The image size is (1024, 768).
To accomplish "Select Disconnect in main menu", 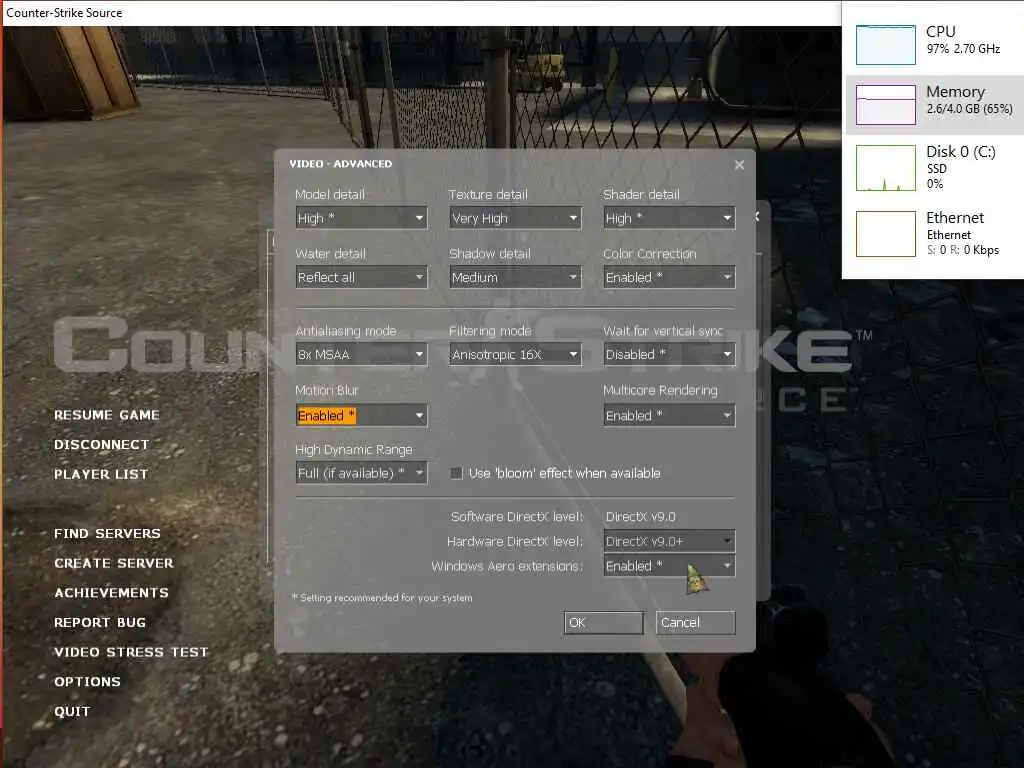I will point(101,445).
